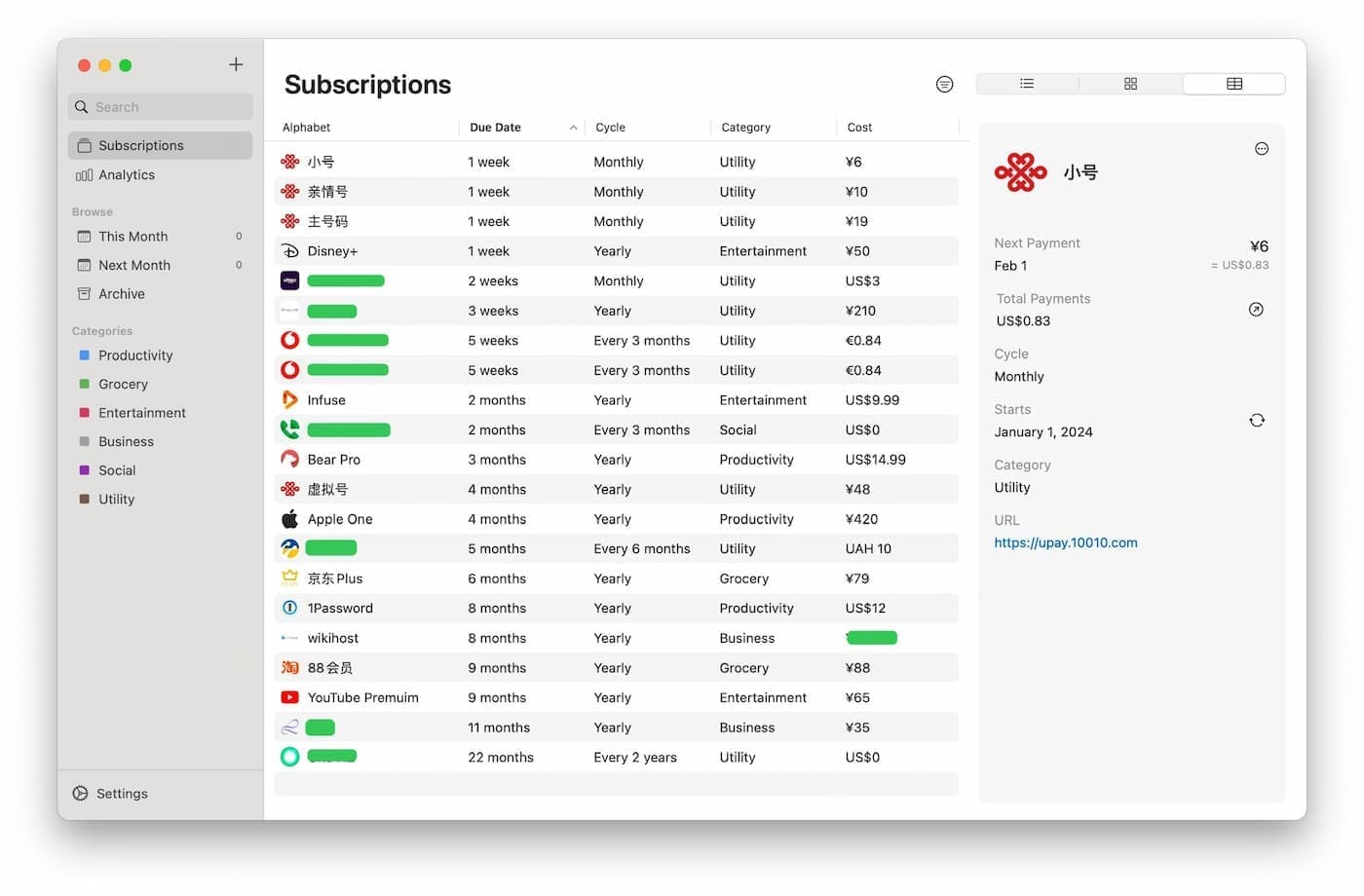The image size is (1364, 896).
Task: Select Subscriptions in the sidebar
Action: pyautogui.click(x=140, y=145)
